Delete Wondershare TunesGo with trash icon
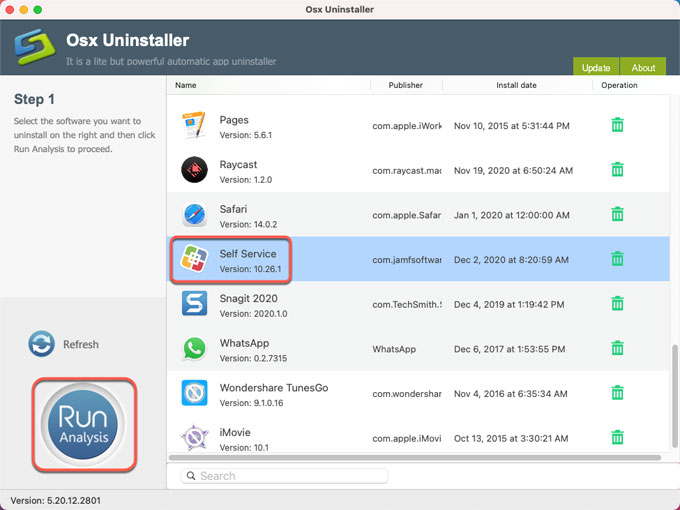Image resolution: width=680 pixels, height=510 pixels. pos(618,393)
